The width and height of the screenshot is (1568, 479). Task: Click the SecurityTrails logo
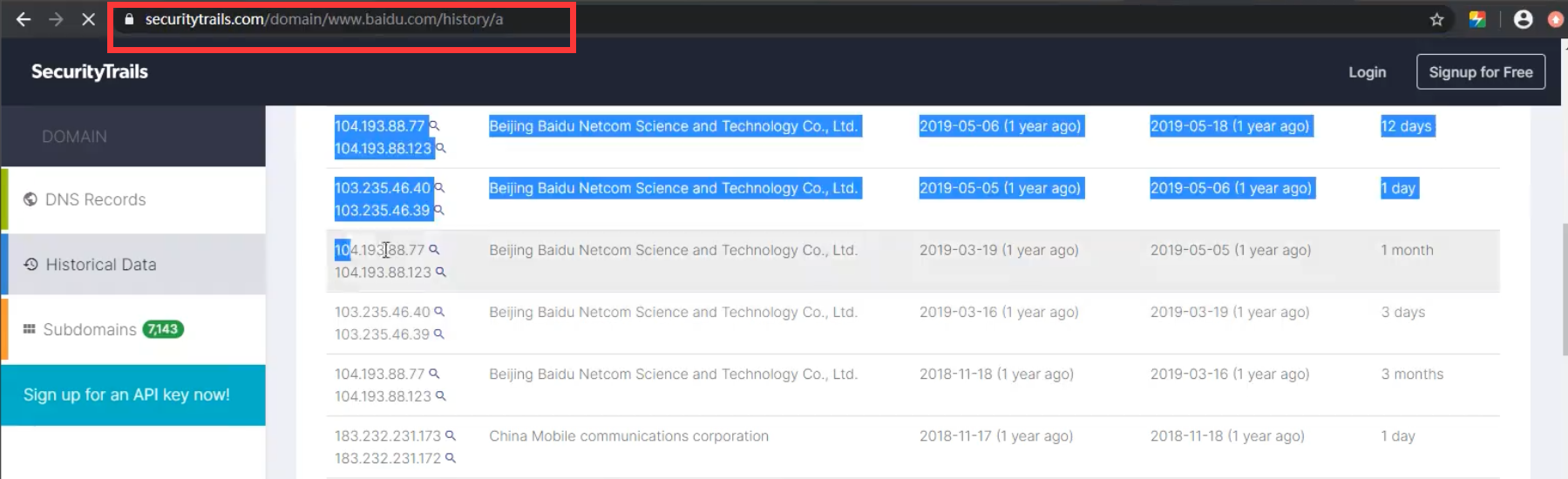pyautogui.click(x=90, y=71)
